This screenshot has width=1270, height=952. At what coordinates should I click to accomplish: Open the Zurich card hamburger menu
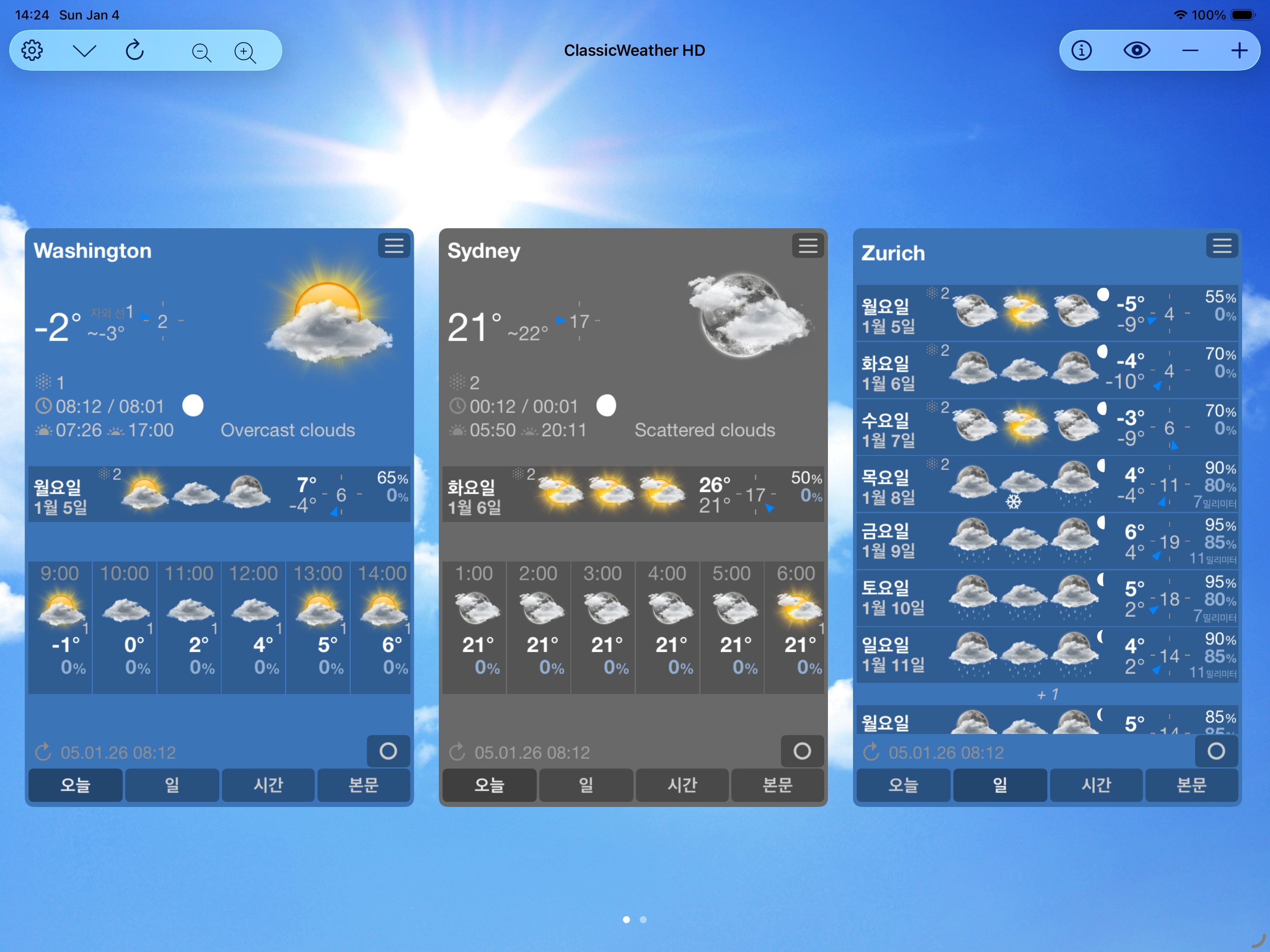pos(1222,246)
